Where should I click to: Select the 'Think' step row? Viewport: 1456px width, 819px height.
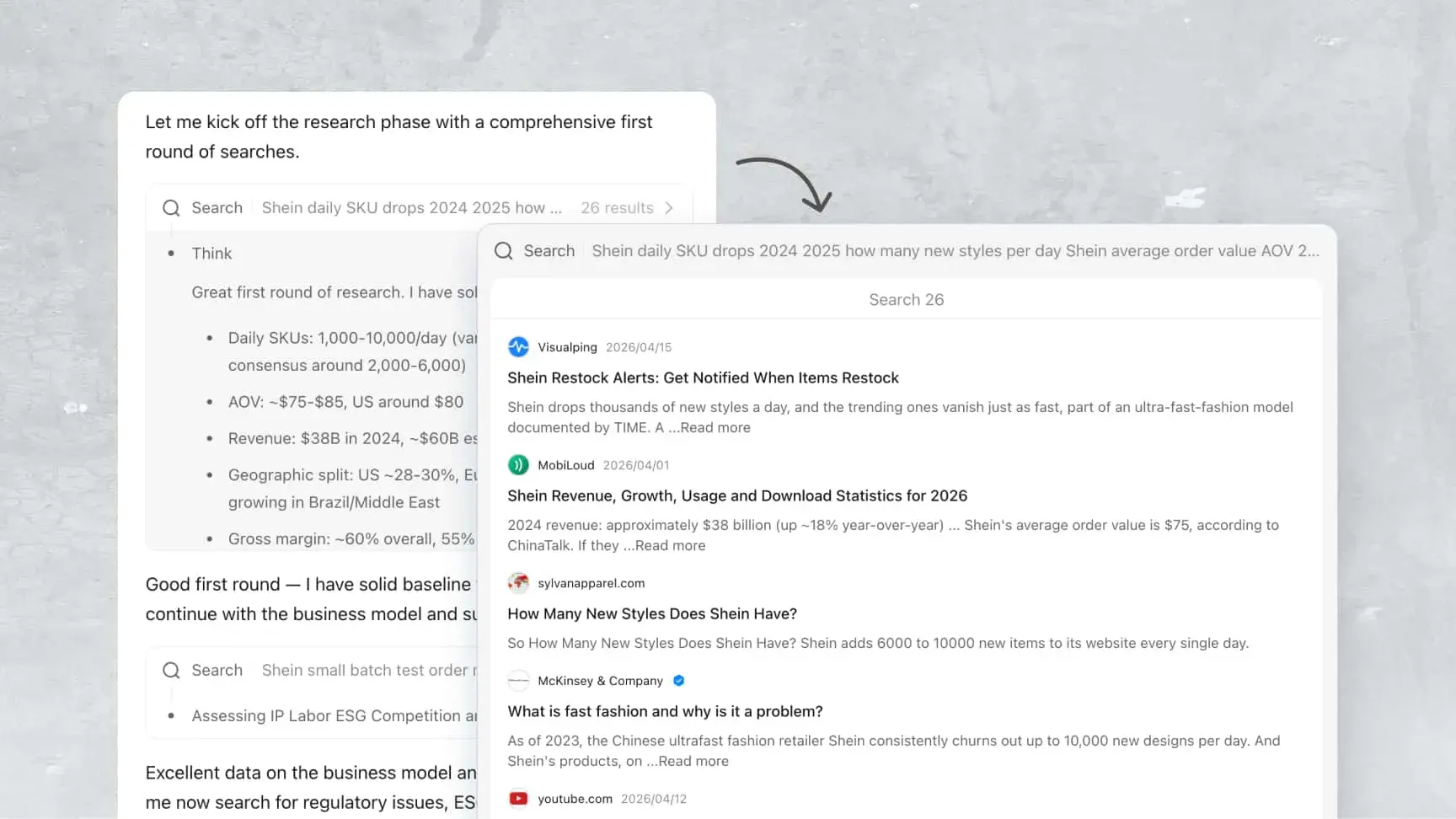211,254
